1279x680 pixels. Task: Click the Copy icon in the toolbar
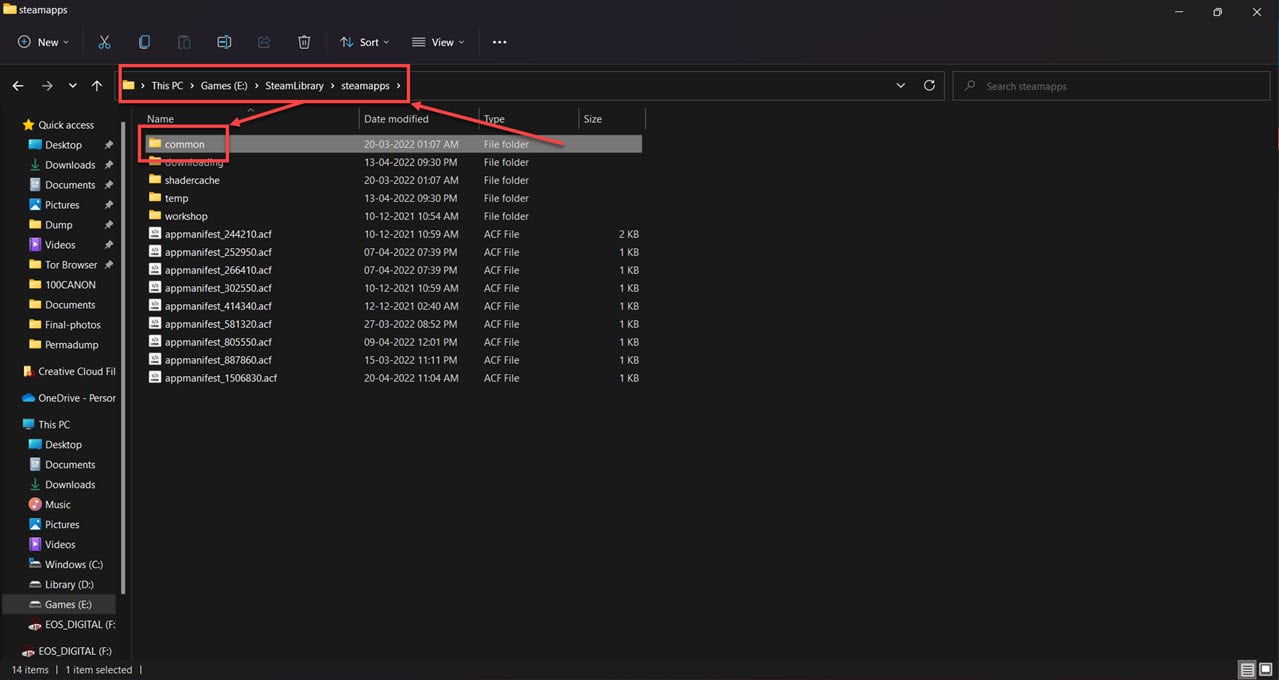[144, 42]
